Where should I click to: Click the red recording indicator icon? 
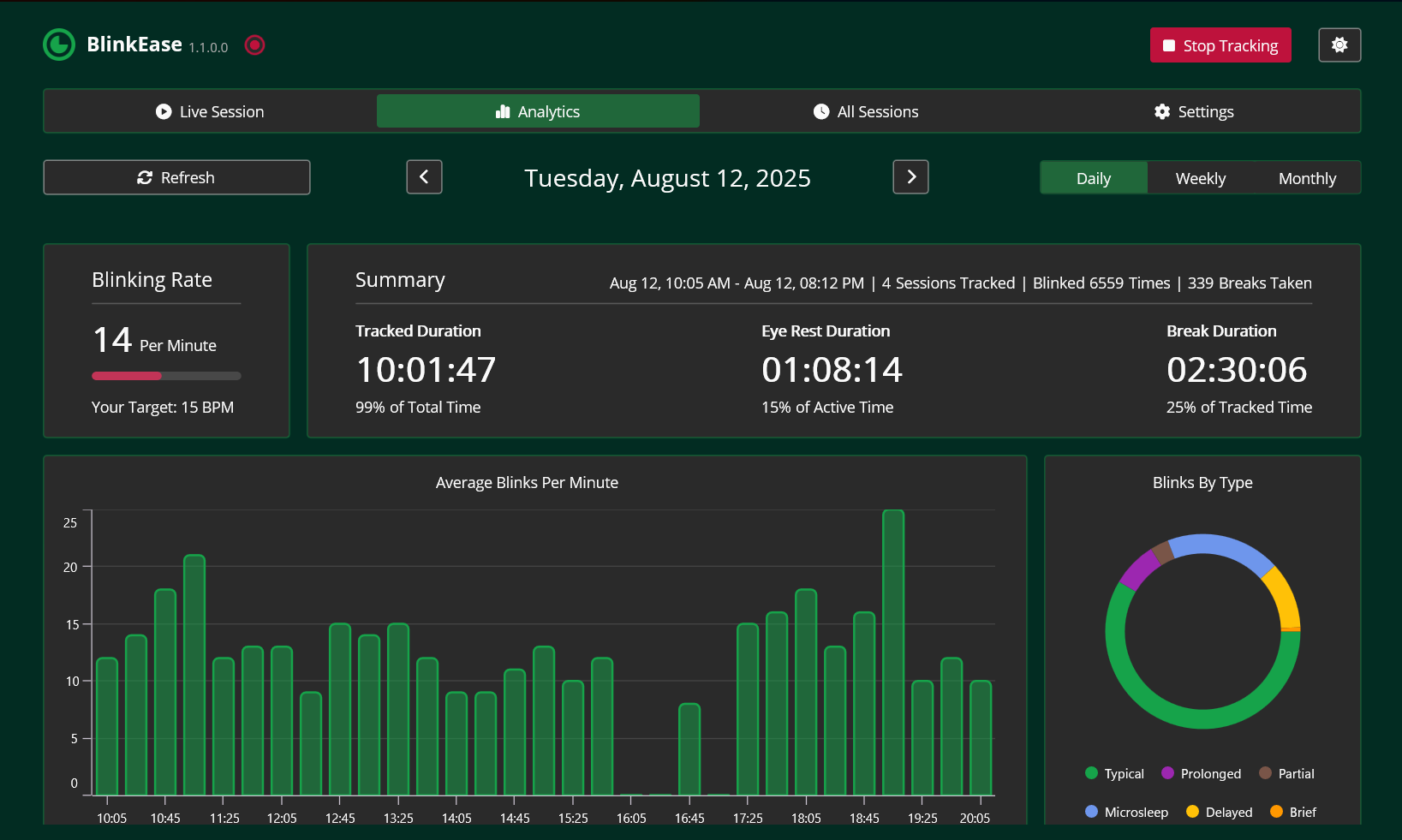254,45
